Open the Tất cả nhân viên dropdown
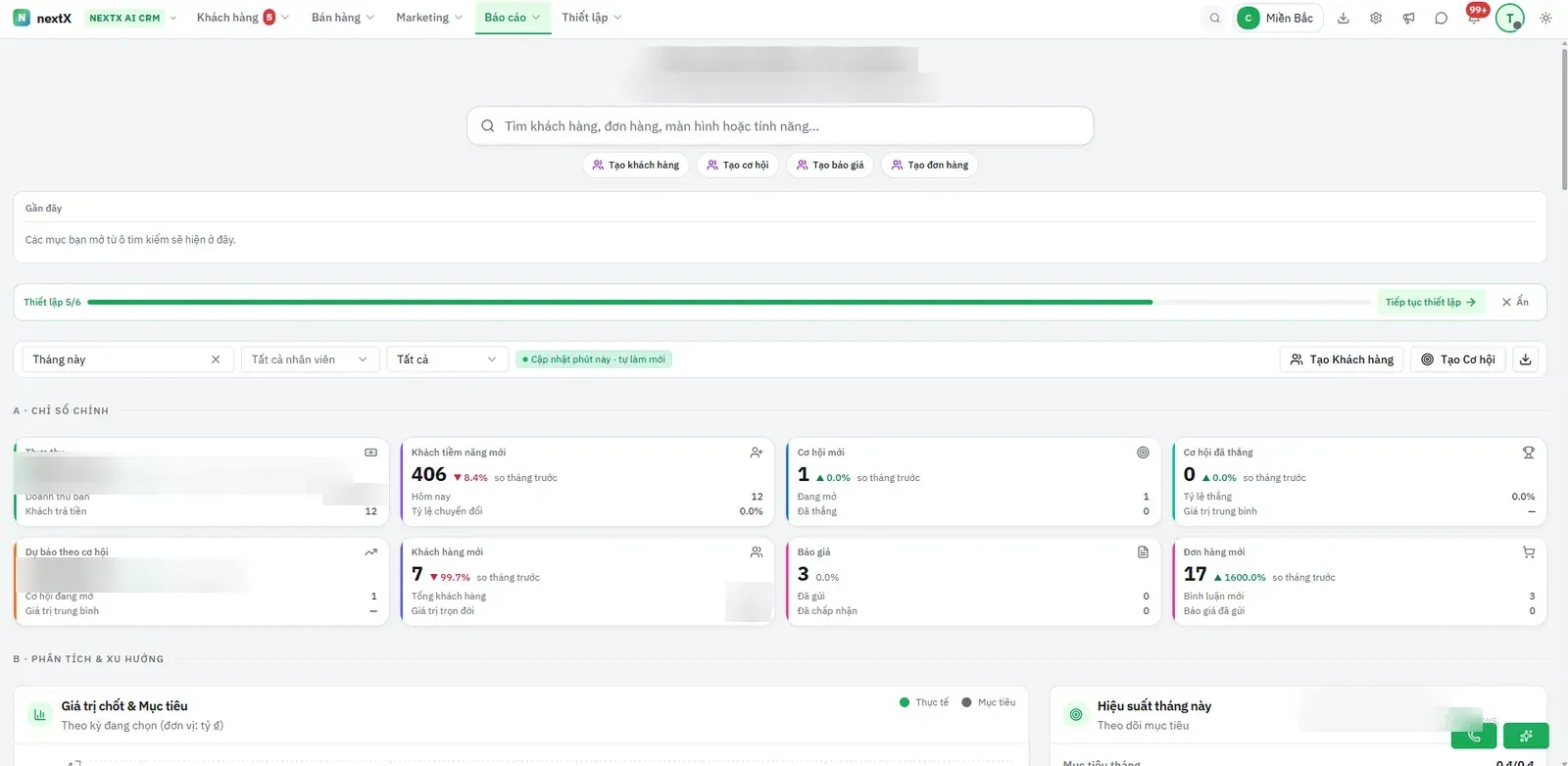Image resolution: width=1568 pixels, height=766 pixels. 310,359
